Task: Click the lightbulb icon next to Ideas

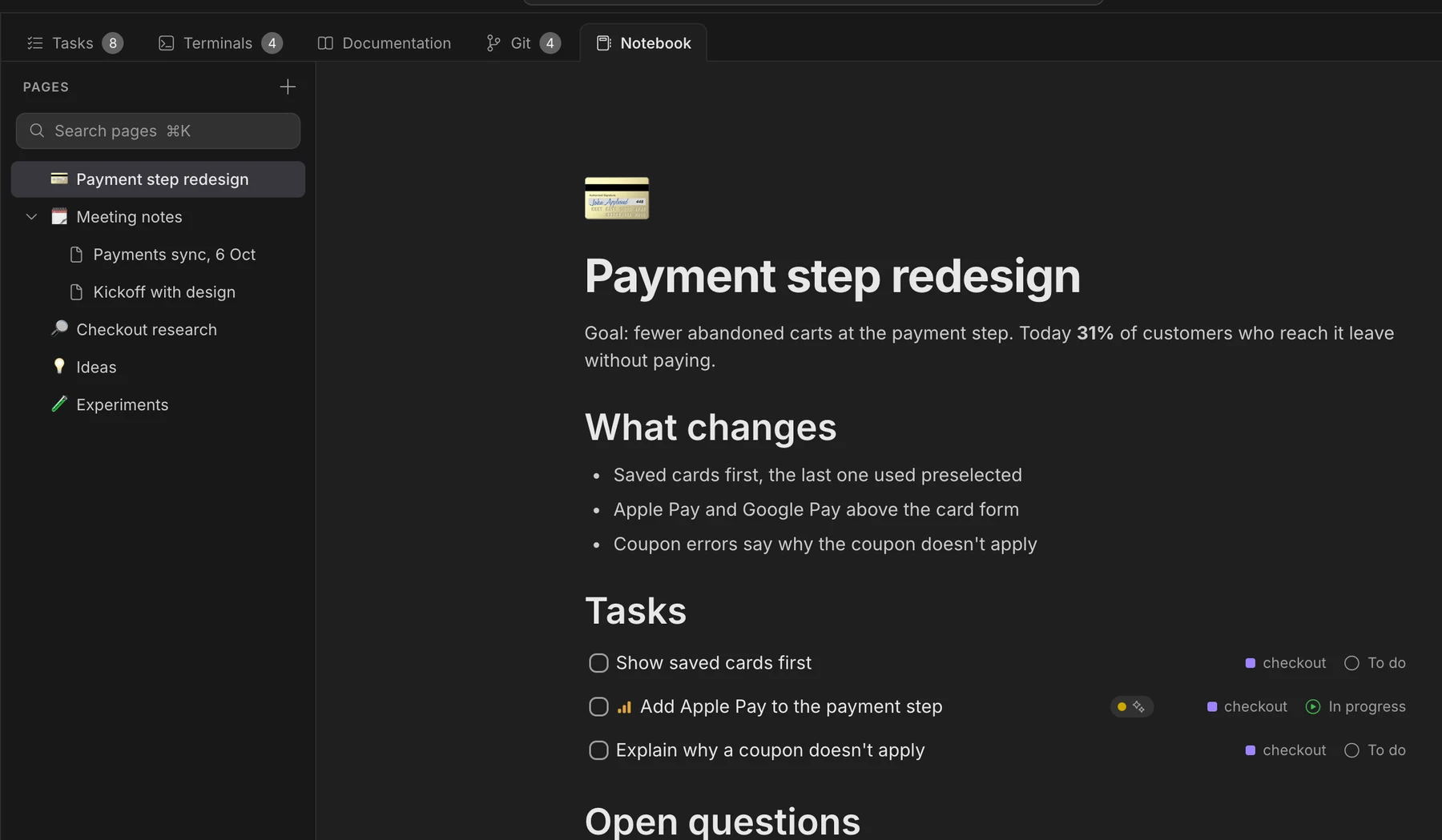Action: [x=59, y=367]
